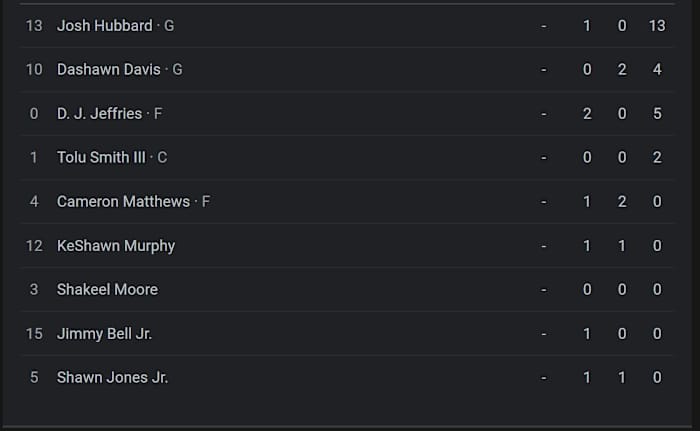Click D. J. Jeffries' last-column value 5

tap(657, 113)
